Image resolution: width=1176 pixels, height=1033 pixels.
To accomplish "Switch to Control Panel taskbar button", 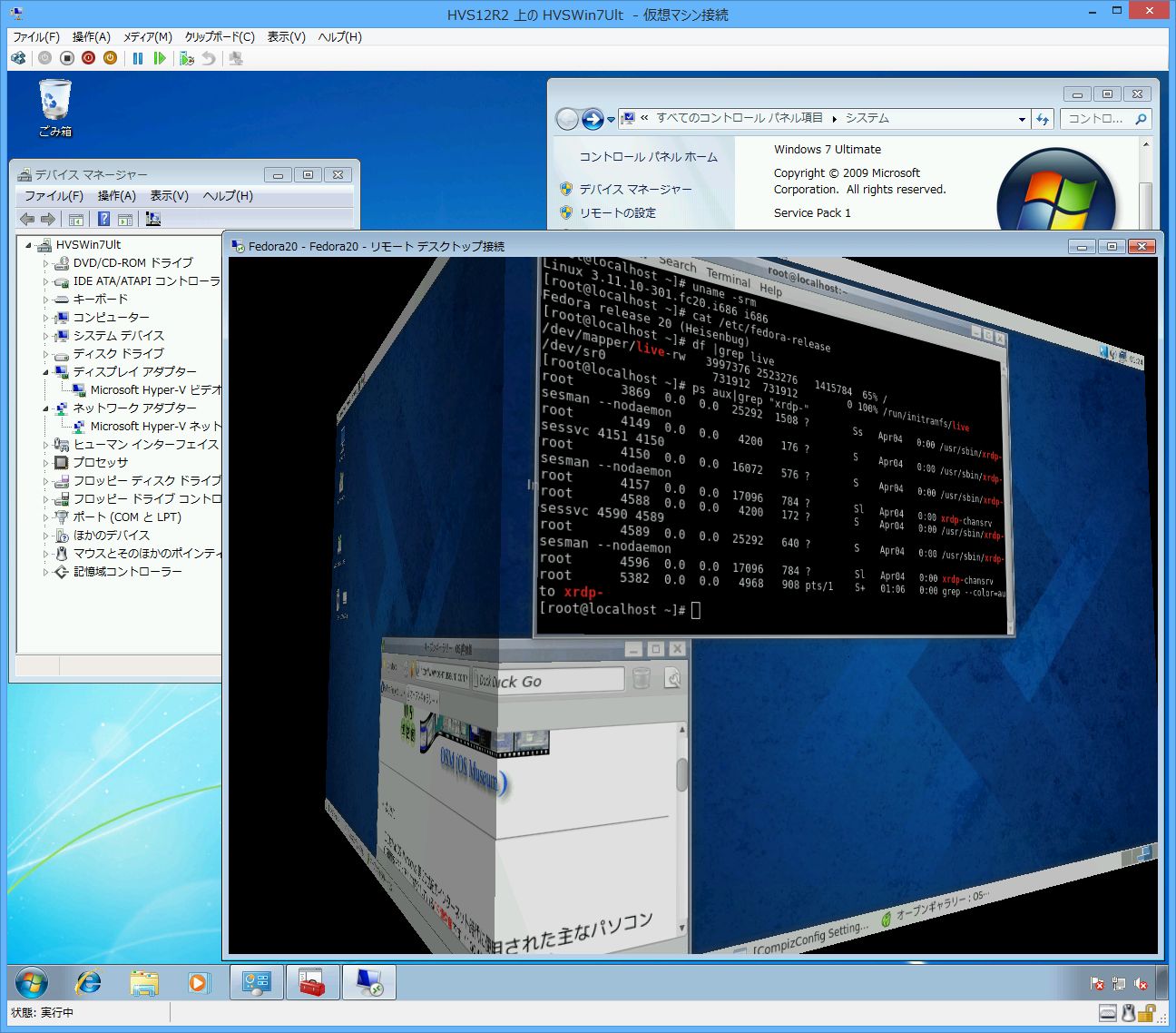I will coord(257,982).
